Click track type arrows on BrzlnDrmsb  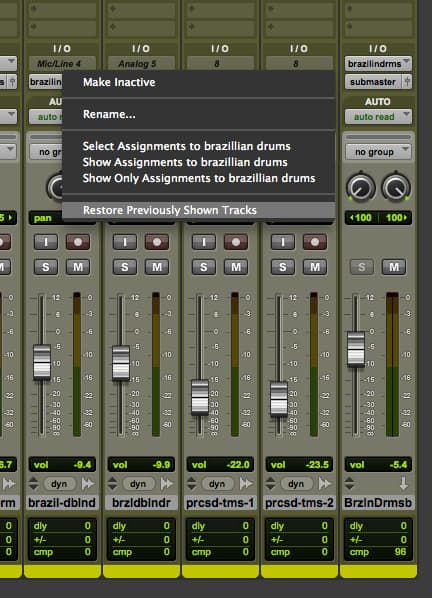349,484
